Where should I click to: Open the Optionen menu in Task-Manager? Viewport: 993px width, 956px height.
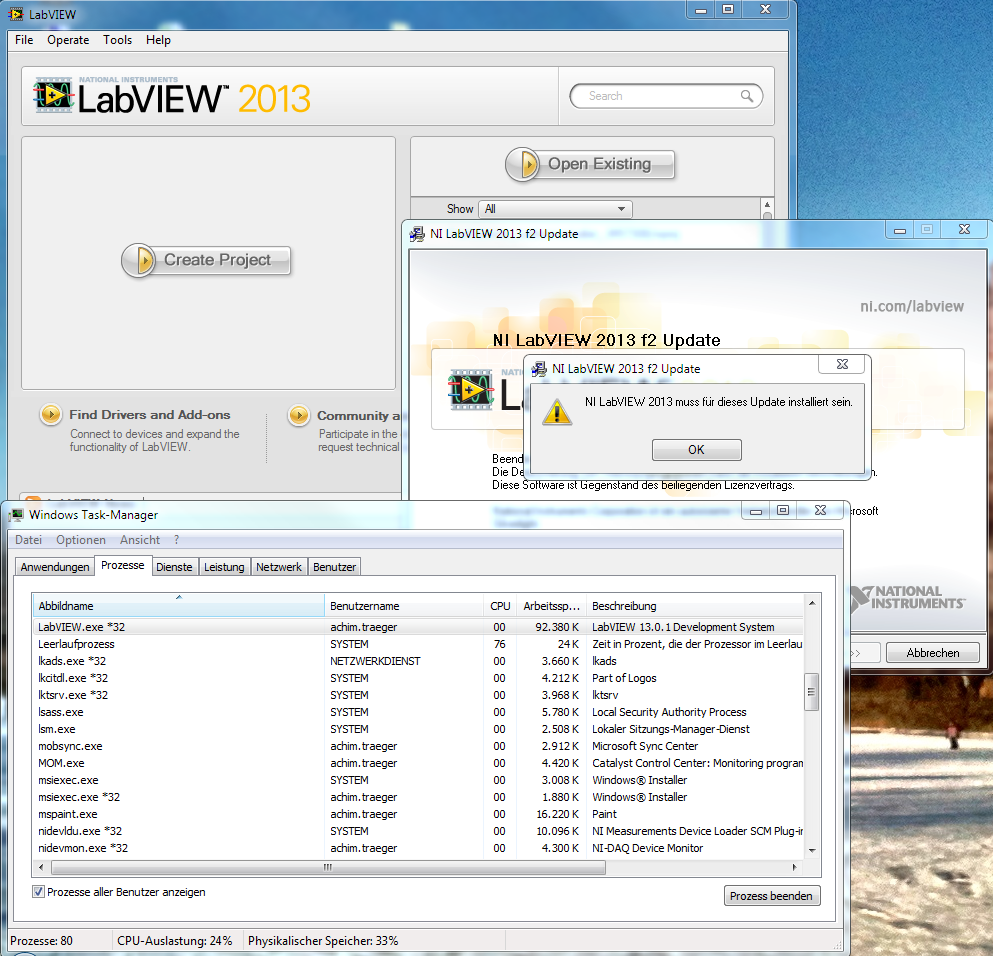pyautogui.click(x=80, y=540)
